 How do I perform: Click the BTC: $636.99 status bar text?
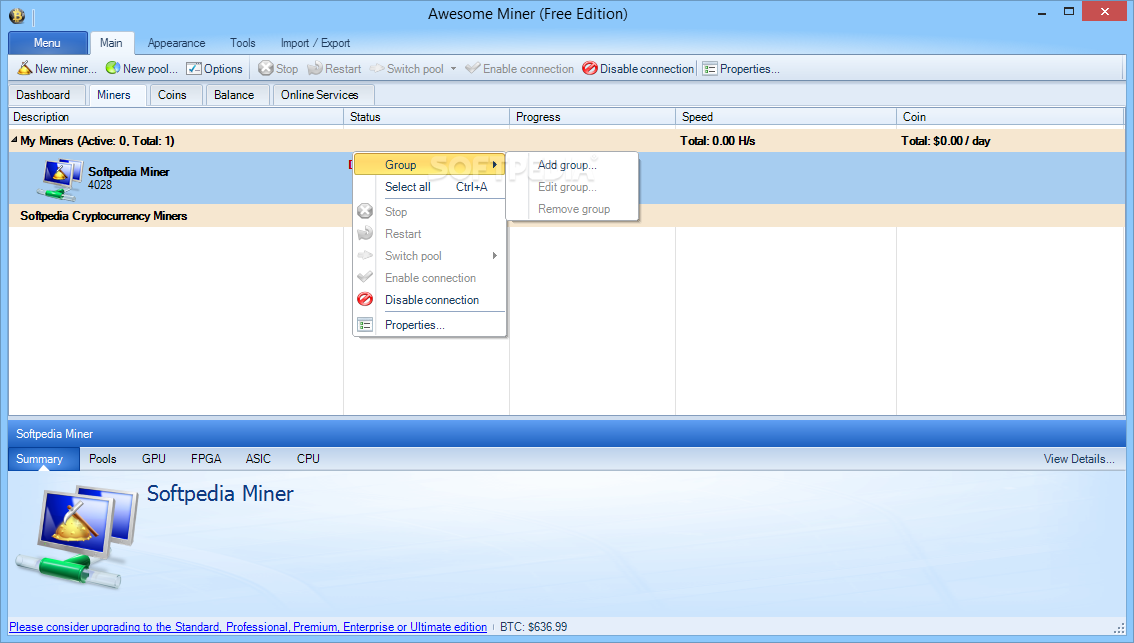pyautogui.click(x=534, y=627)
